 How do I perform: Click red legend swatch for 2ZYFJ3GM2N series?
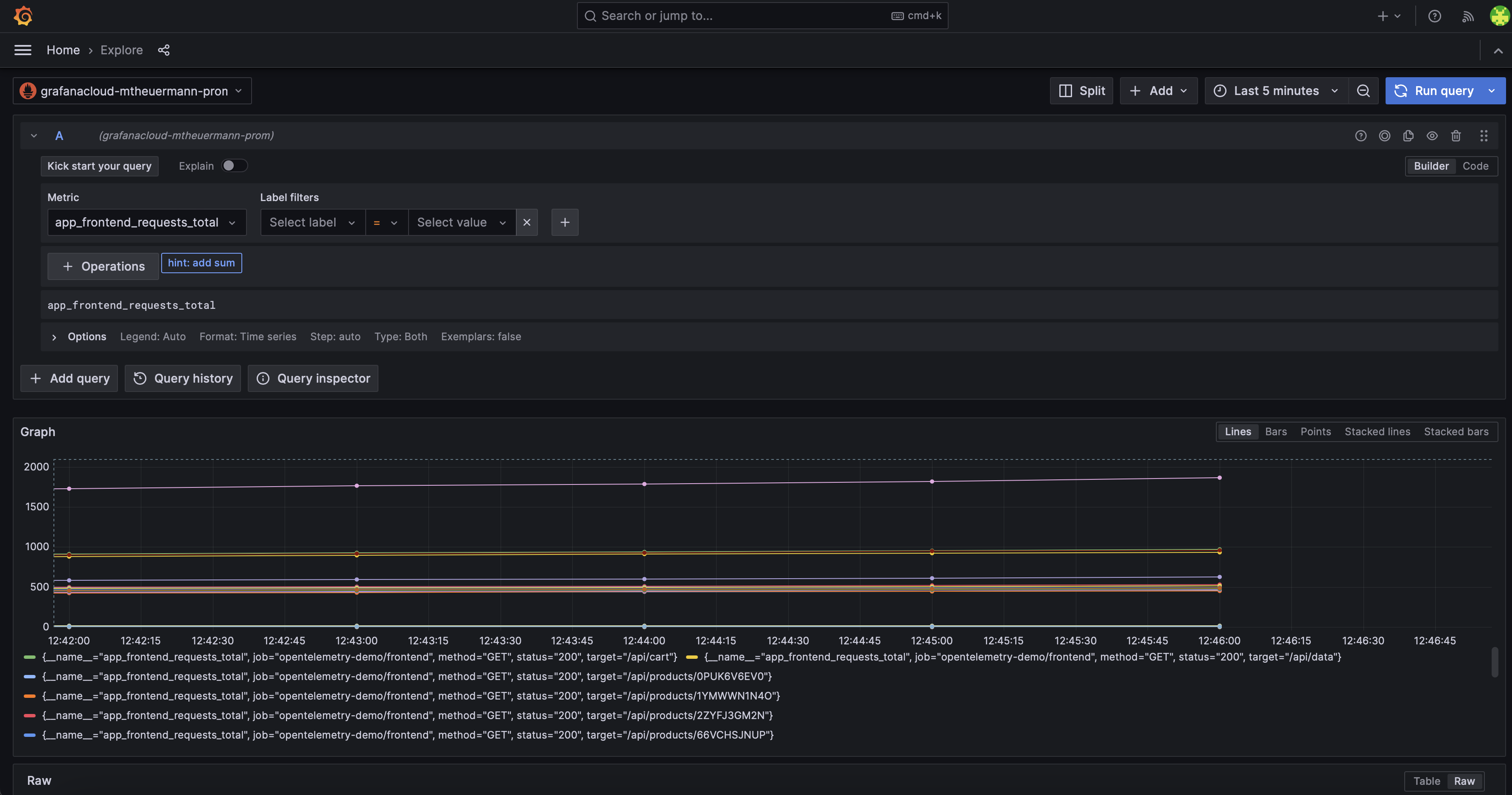click(29, 715)
